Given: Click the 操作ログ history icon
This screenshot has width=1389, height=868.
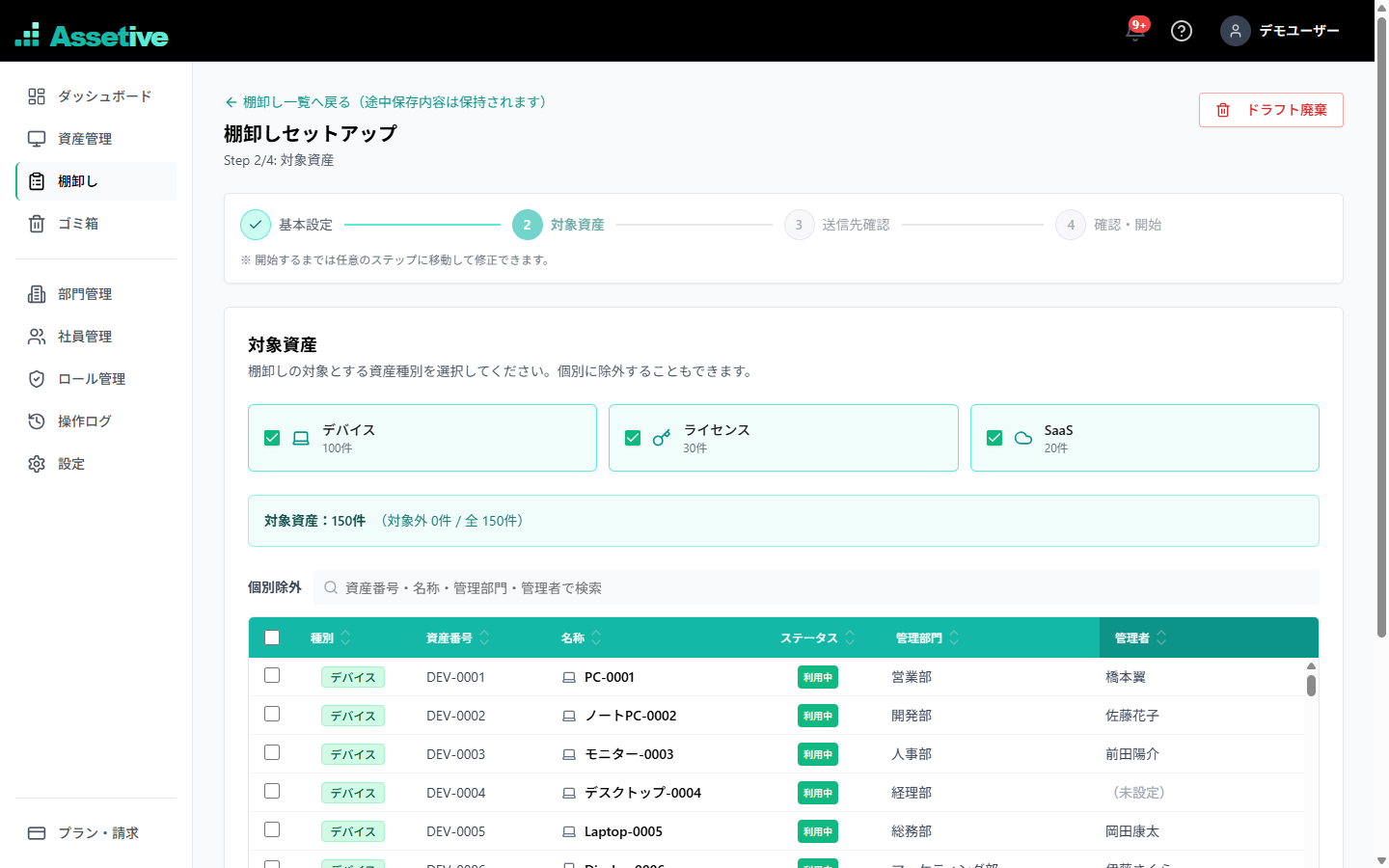Looking at the screenshot, I should pyautogui.click(x=37, y=421).
